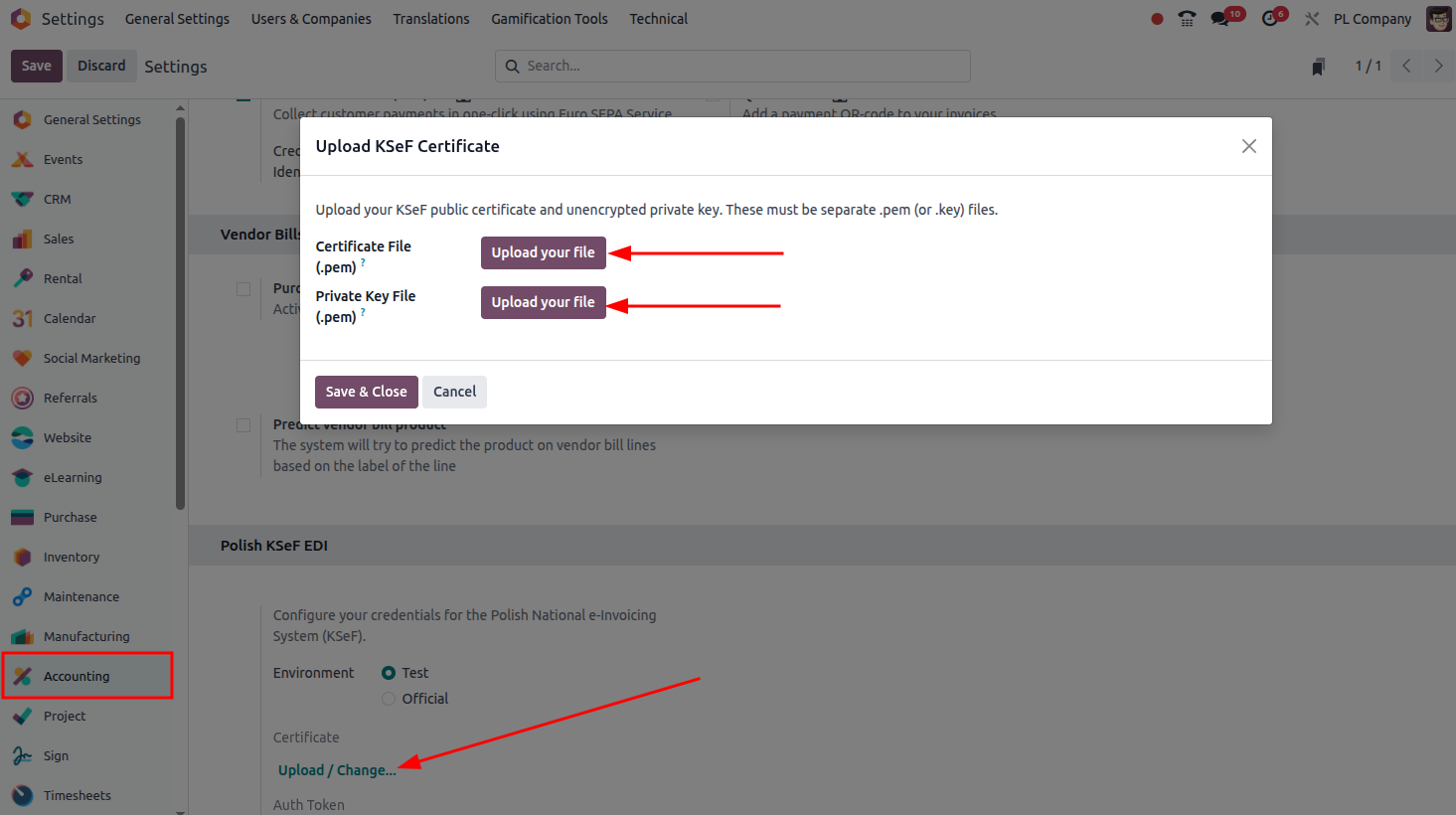Viewport: 1456px width, 815px height.
Task: Expand the Technical menu
Action: tap(658, 19)
